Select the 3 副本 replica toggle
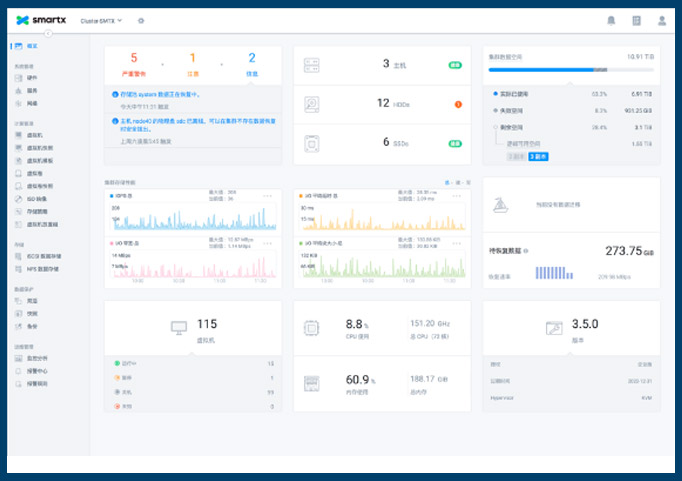Screen dimensions: 682x481 pyautogui.click(x=538, y=157)
